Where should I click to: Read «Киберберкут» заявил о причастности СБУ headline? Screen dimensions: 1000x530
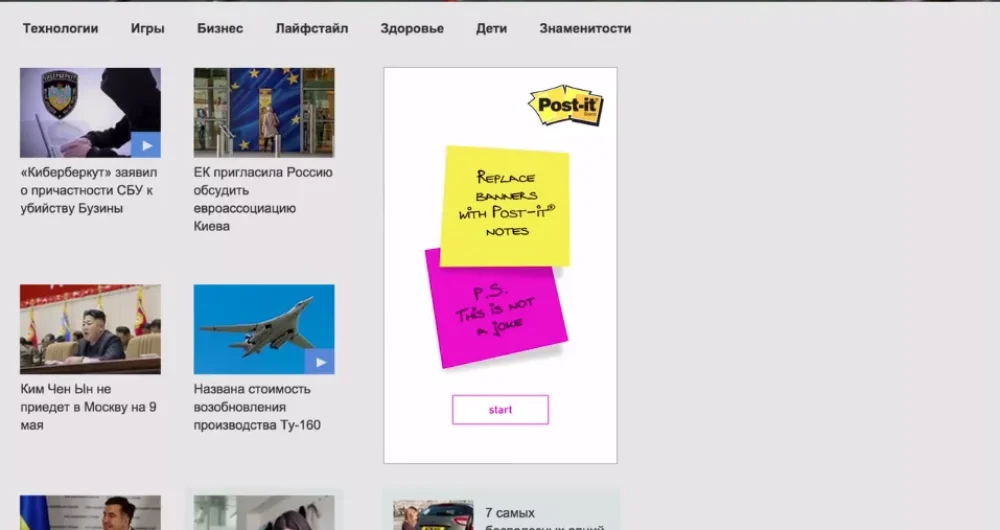click(x=89, y=190)
